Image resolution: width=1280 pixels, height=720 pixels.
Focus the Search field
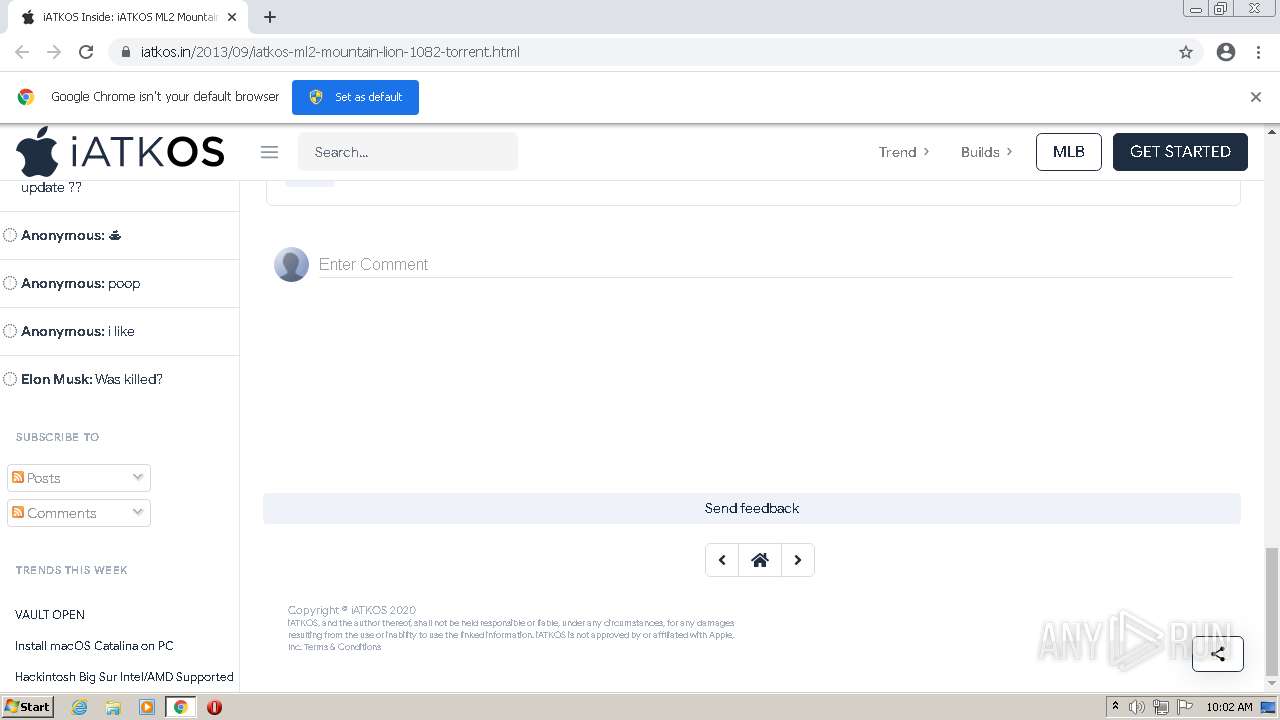(408, 152)
